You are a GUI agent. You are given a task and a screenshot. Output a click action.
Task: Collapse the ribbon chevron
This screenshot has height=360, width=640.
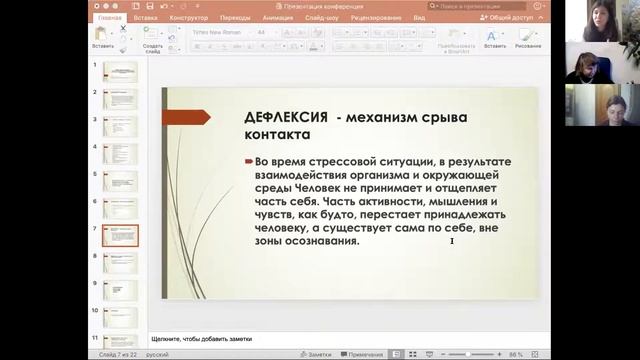pyautogui.click(x=541, y=18)
